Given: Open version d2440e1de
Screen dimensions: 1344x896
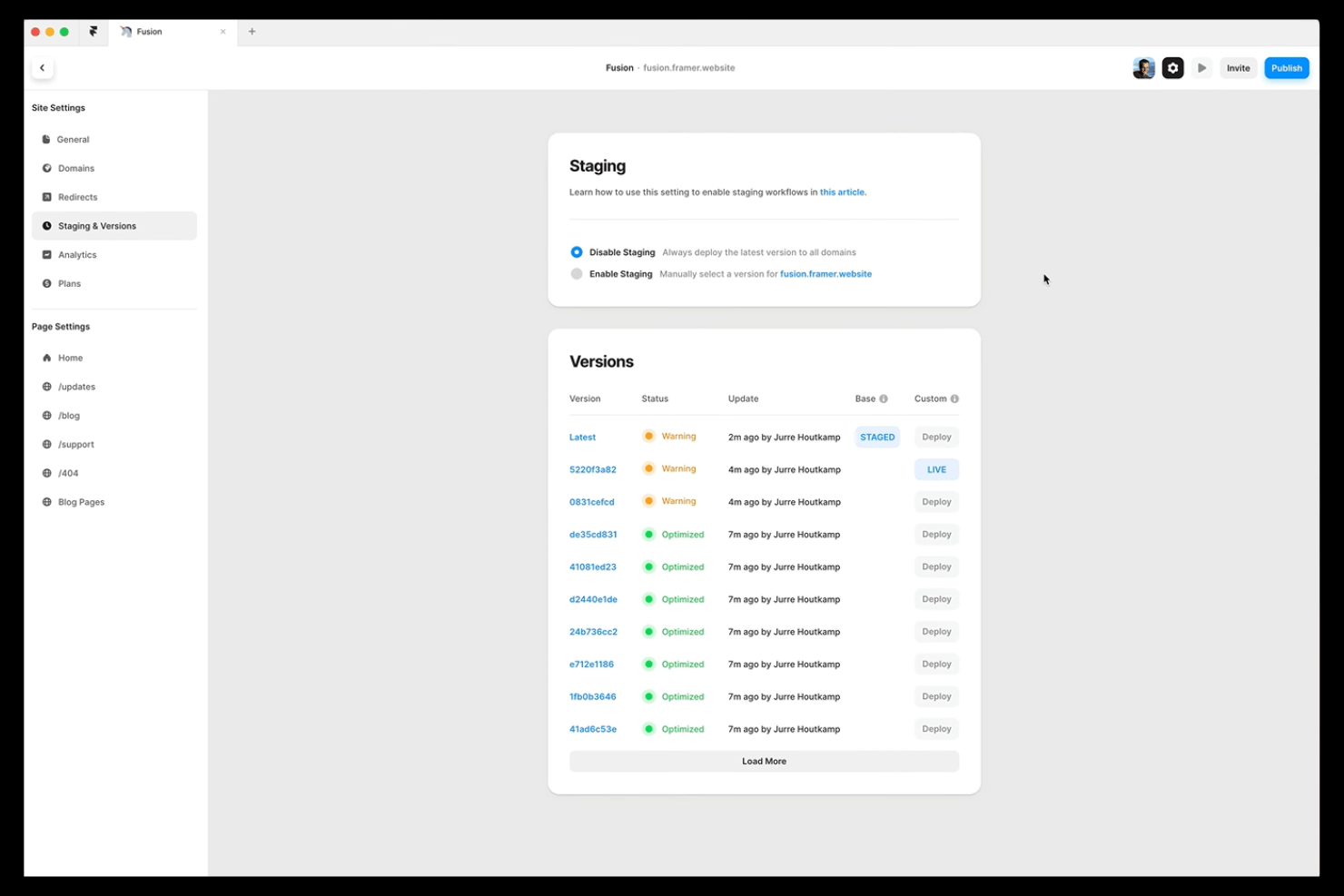Looking at the screenshot, I should click(593, 599).
